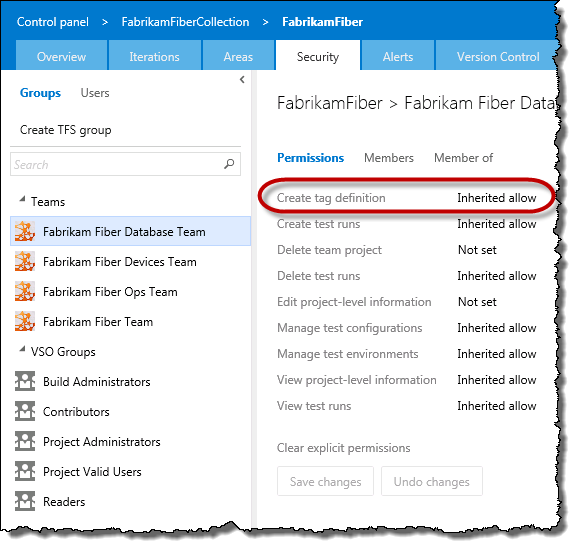The height and width of the screenshot is (548, 577).
Task: Click the Fabrikam Fiber Team icon
Action: 25,321
